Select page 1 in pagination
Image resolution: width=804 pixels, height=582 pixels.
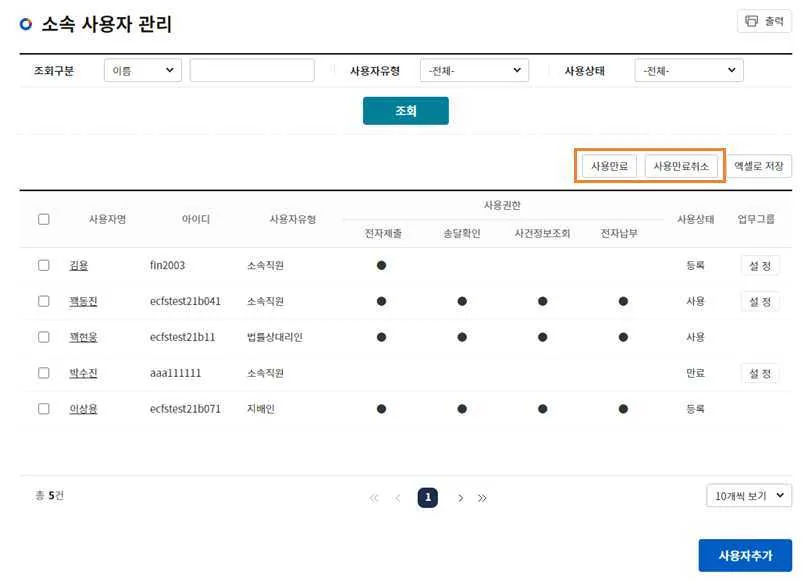click(428, 497)
